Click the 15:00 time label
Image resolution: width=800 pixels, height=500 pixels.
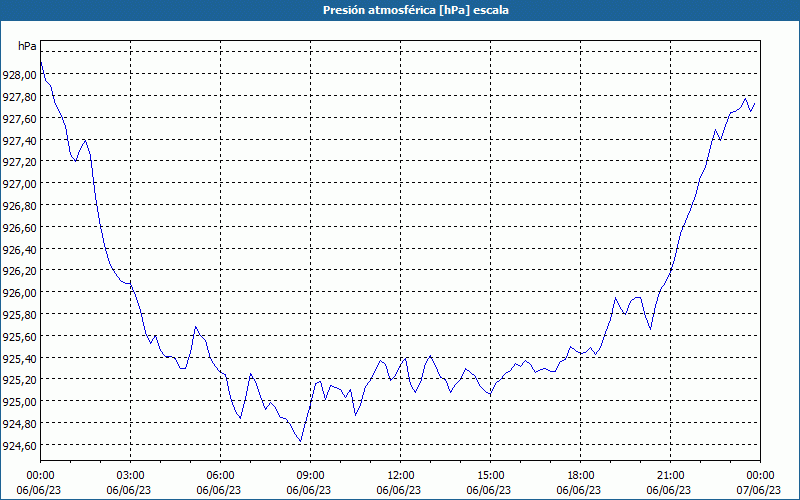tap(490, 476)
